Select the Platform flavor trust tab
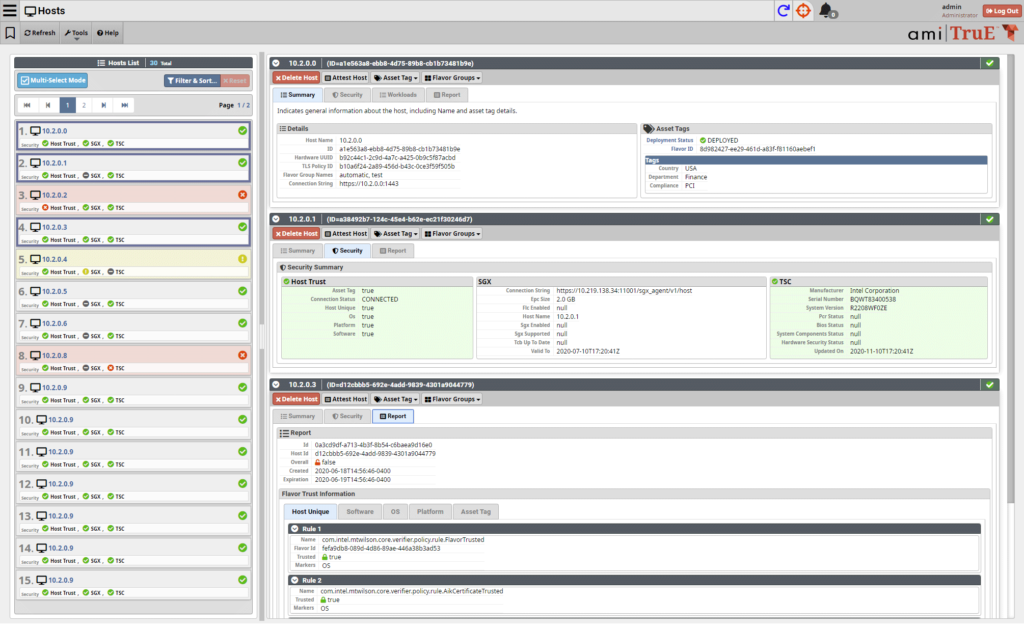The height and width of the screenshot is (628, 1024). click(x=430, y=511)
